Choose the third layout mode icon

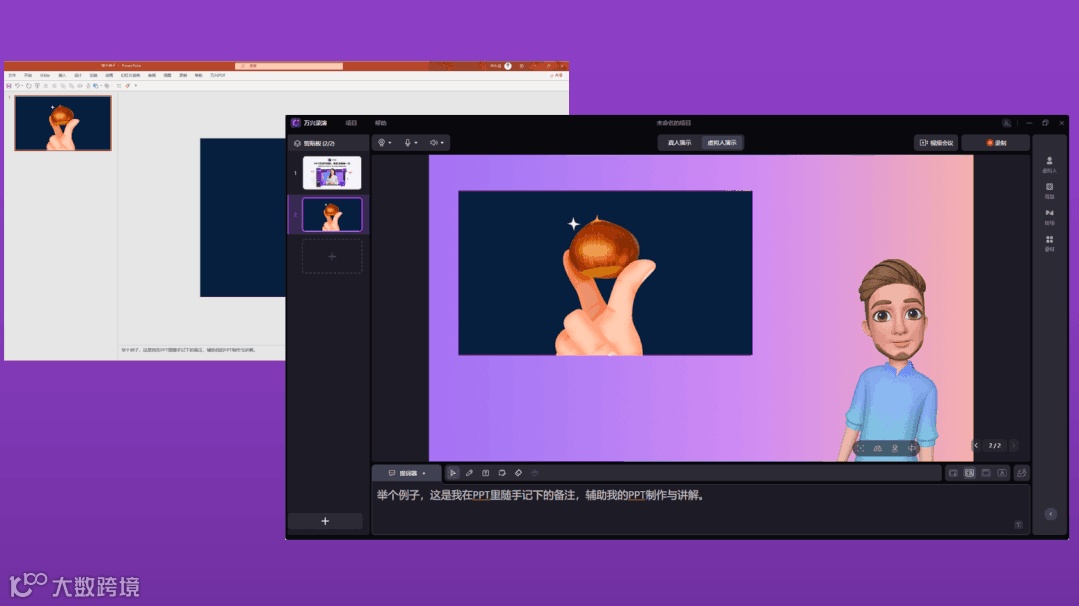(986, 473)
